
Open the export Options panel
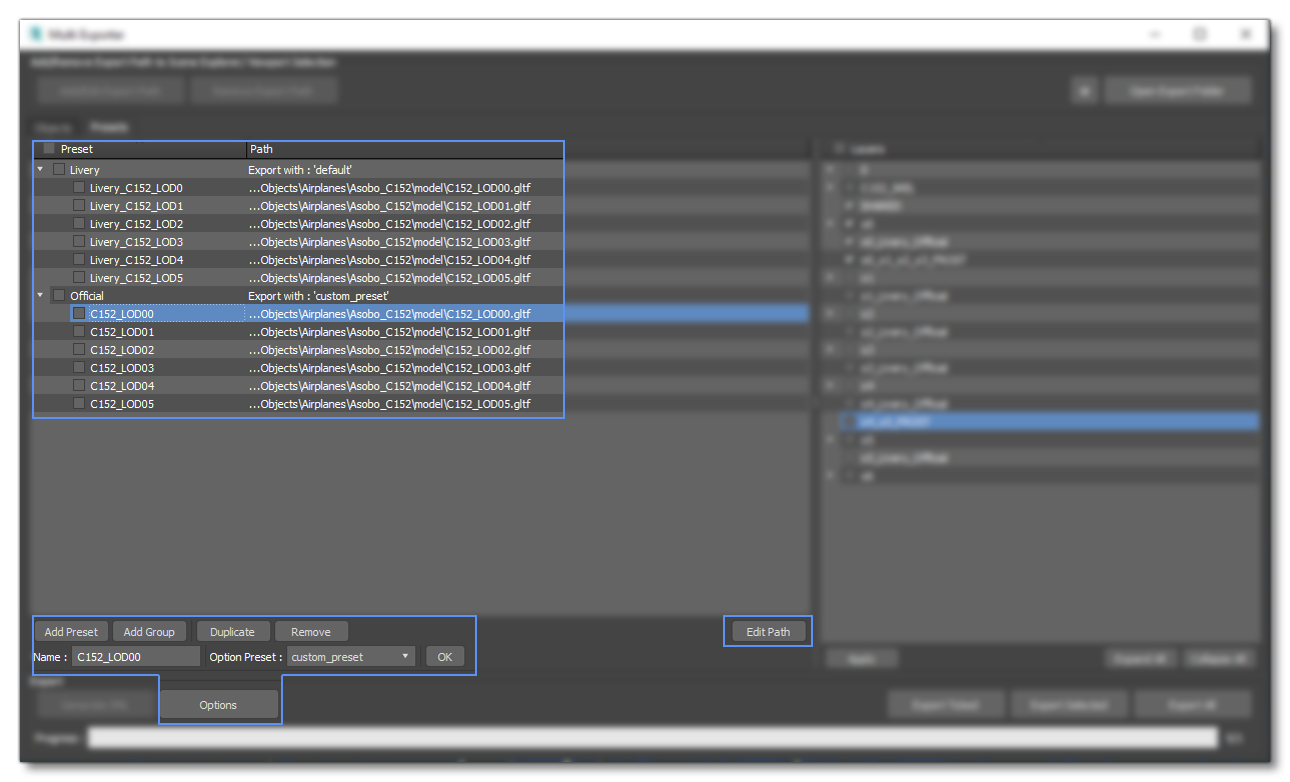[219, 704]
